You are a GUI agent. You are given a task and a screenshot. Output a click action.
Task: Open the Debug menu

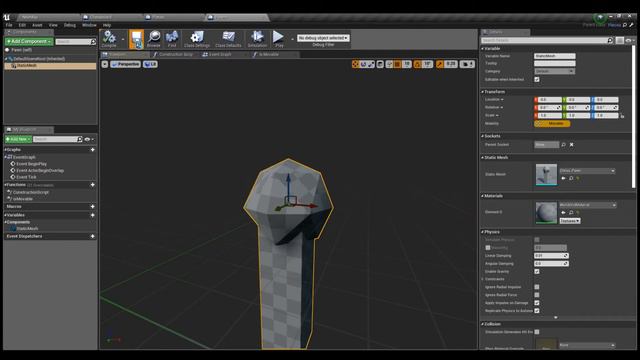70,25
